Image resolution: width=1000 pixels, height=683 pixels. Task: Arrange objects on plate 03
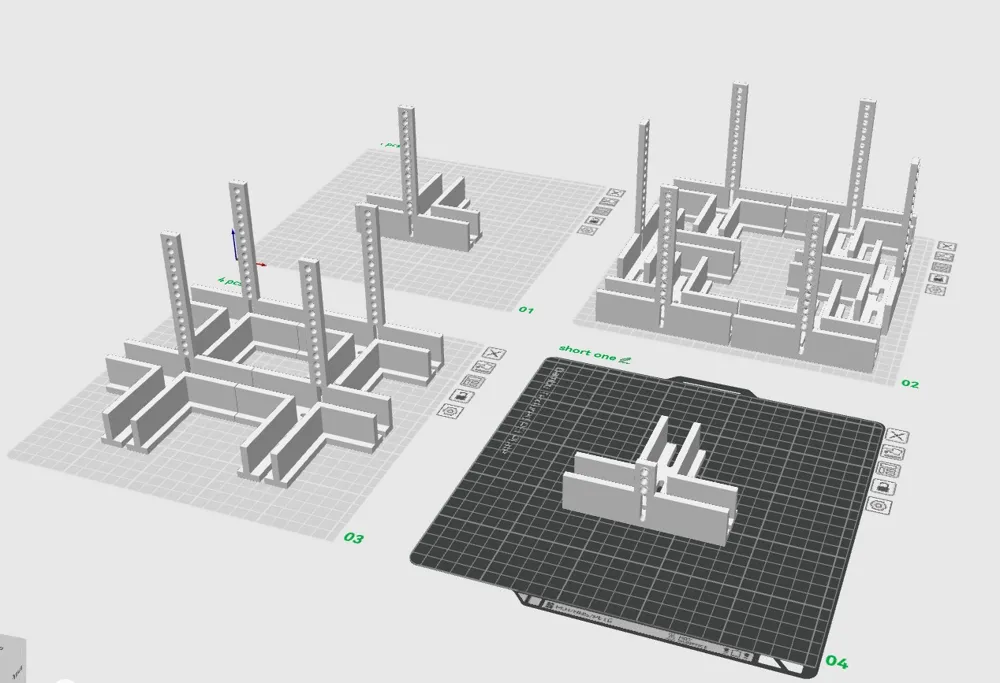click(x=473, y=381)
